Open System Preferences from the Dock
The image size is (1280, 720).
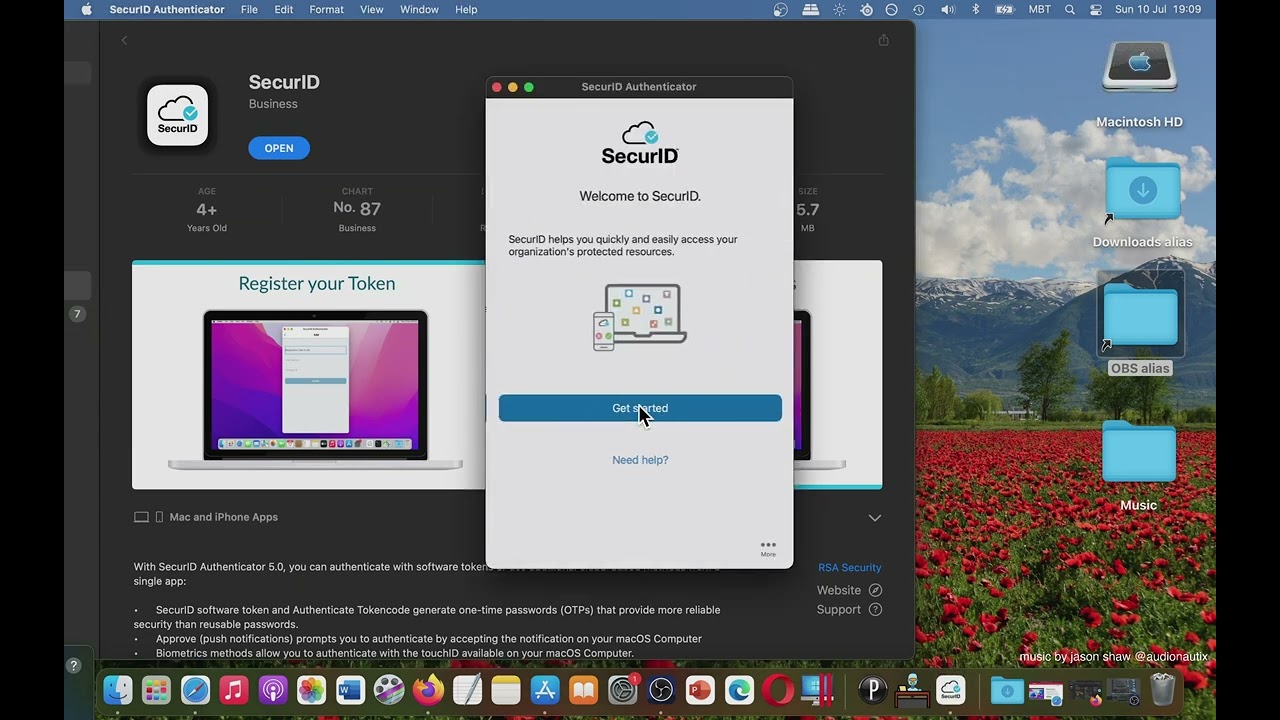pos(623,690)
